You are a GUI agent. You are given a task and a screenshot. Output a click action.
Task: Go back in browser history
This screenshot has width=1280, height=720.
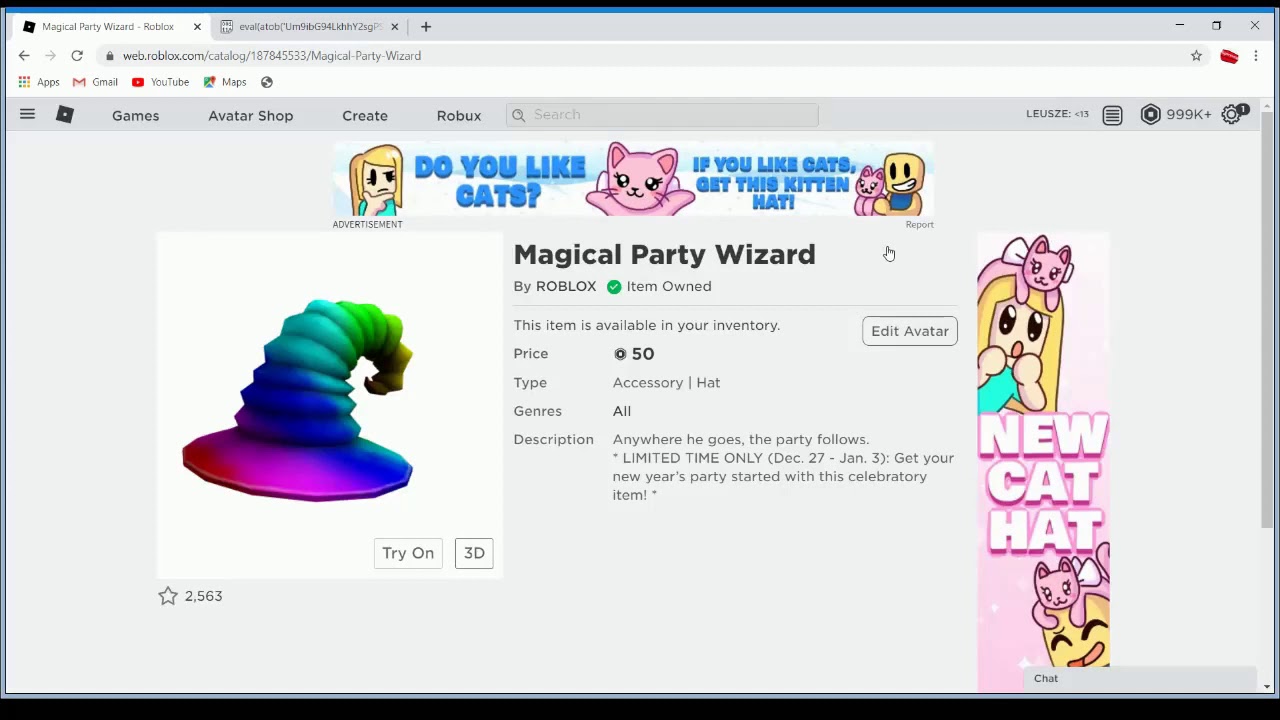pyautogui.click(x=24, y=56)
